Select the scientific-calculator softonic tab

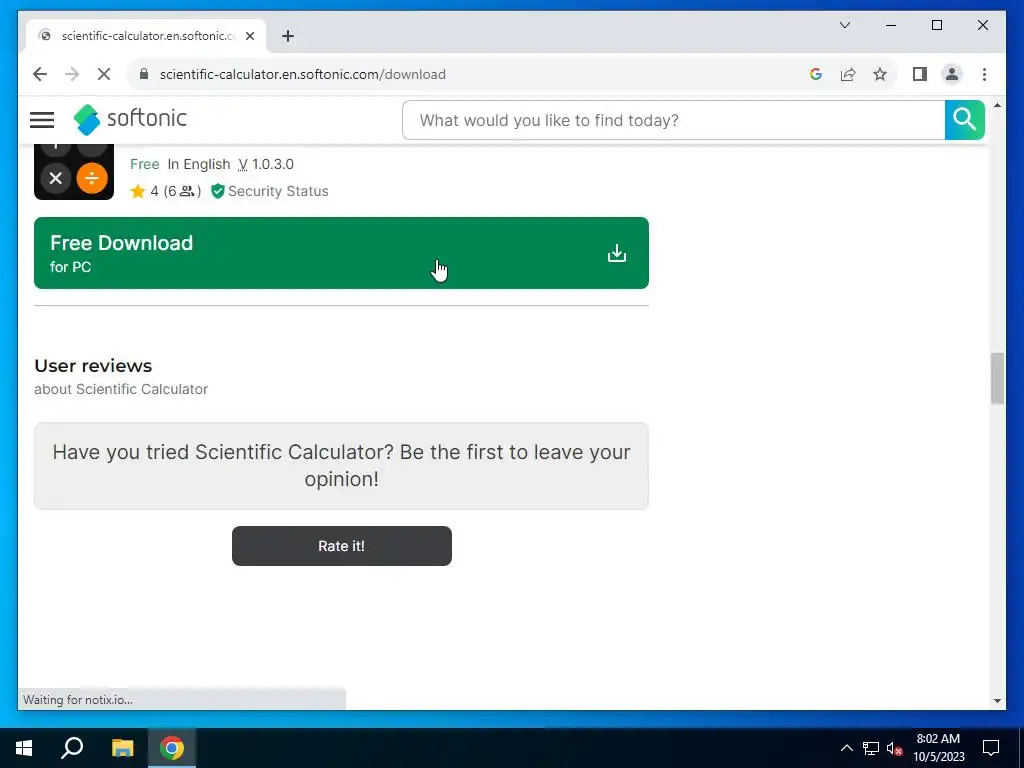(146, 36)
